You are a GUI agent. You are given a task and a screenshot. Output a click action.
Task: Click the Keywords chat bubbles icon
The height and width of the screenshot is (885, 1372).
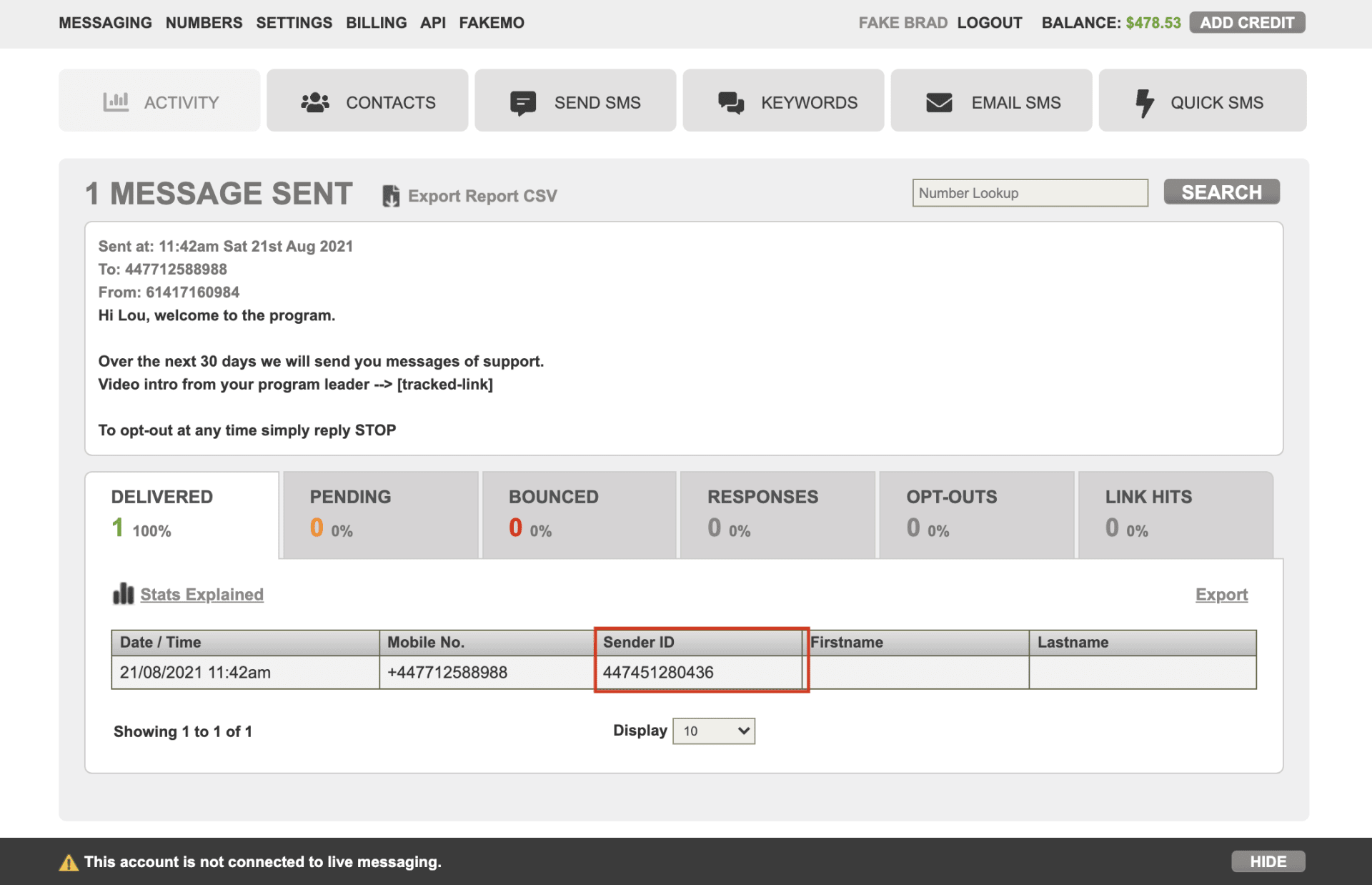tap(731, 103)
